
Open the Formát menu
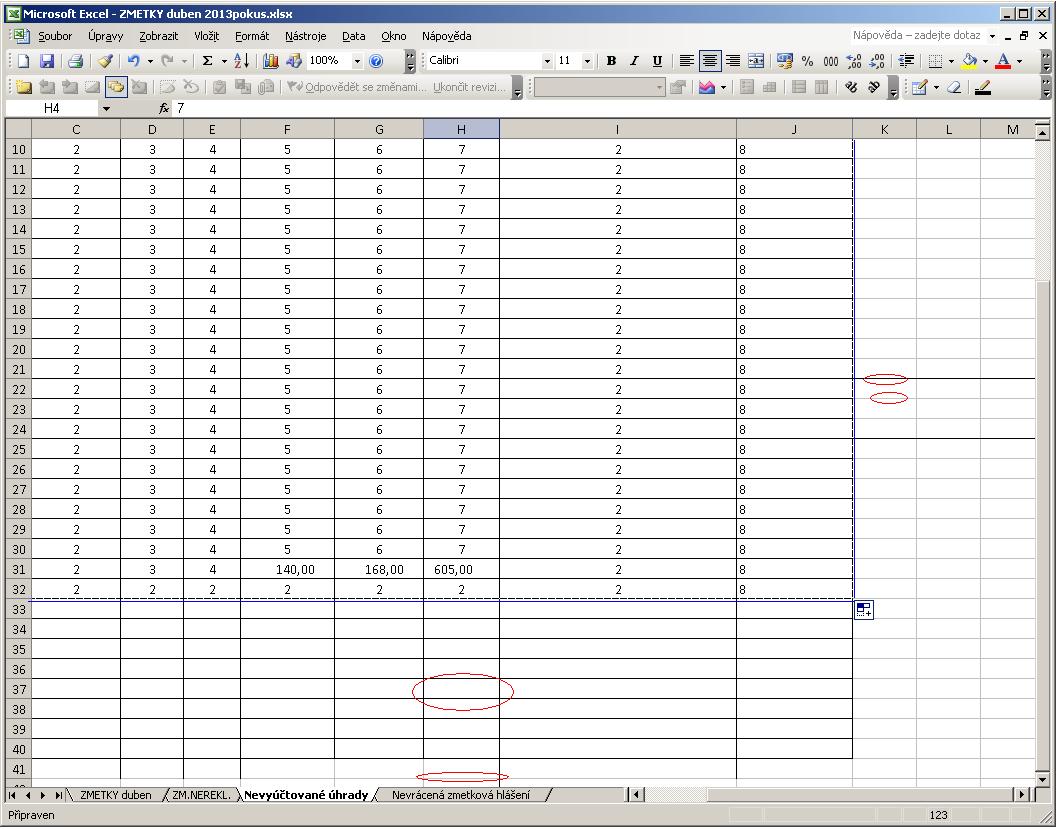tap(252, 36)
